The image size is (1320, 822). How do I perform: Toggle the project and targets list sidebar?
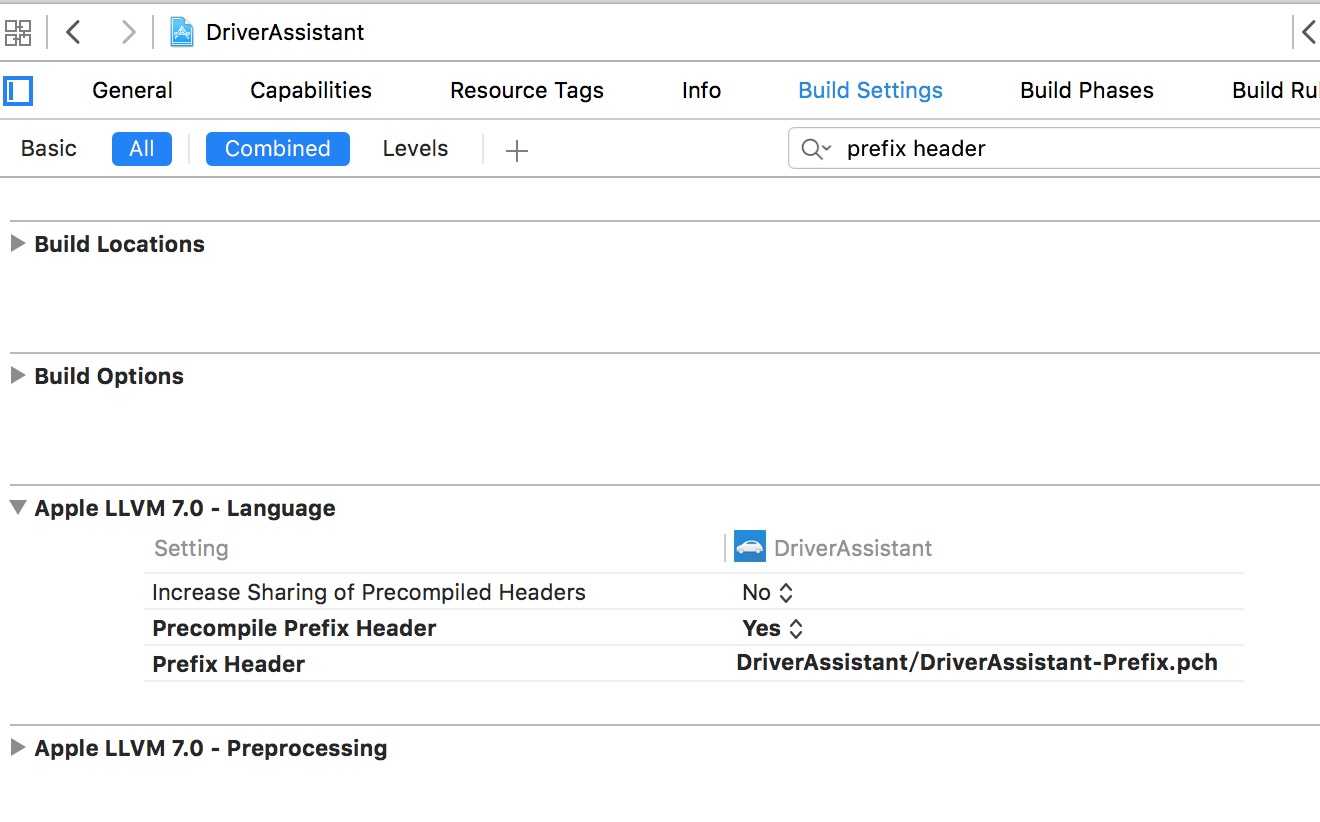pyautogui.click(x=18, y=91)
